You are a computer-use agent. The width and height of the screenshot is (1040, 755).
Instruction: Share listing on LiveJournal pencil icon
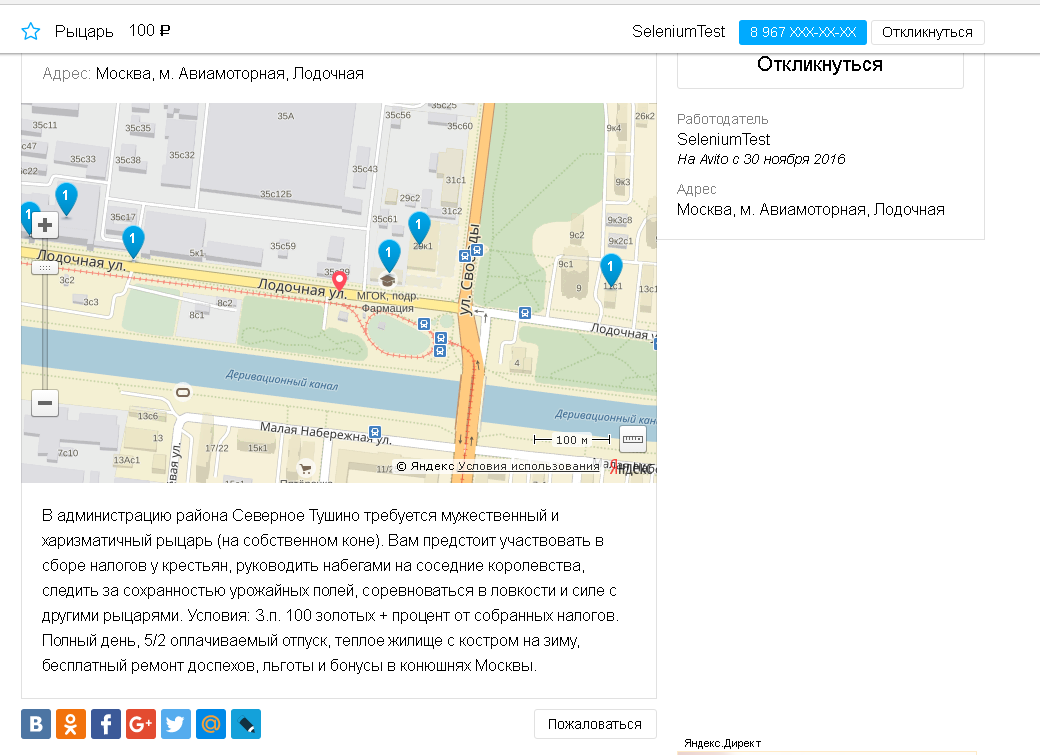(x=246, y=724)
